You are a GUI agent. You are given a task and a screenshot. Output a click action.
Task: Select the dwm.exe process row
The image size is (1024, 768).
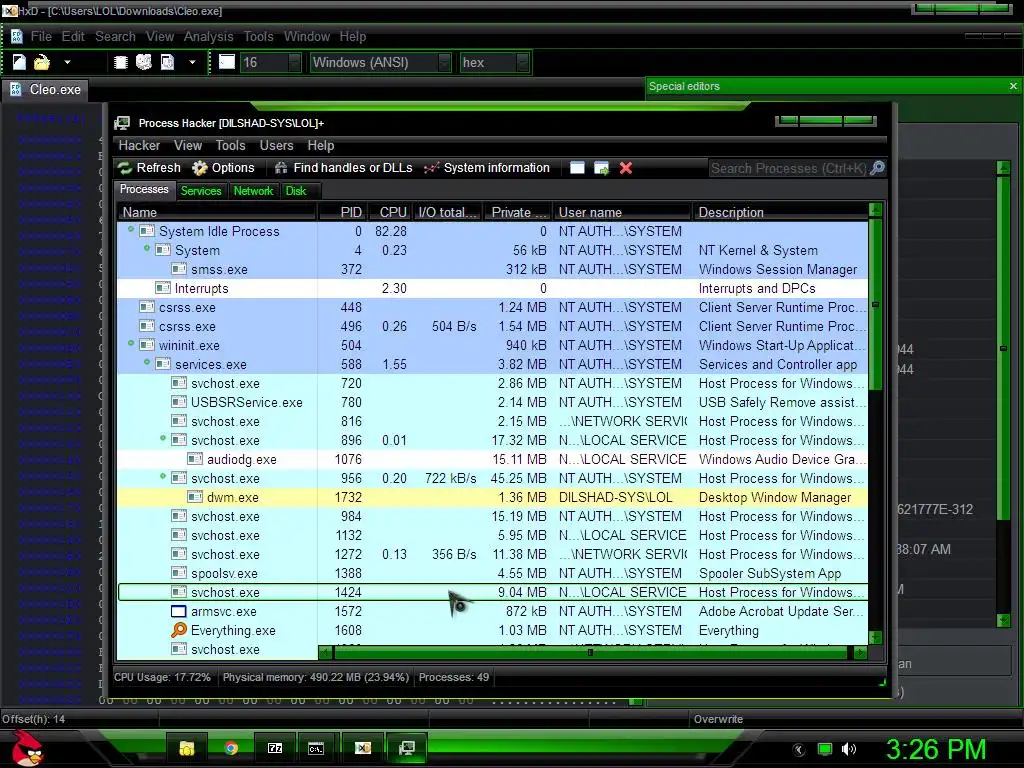pyautogui.click(x=493, y=497)
